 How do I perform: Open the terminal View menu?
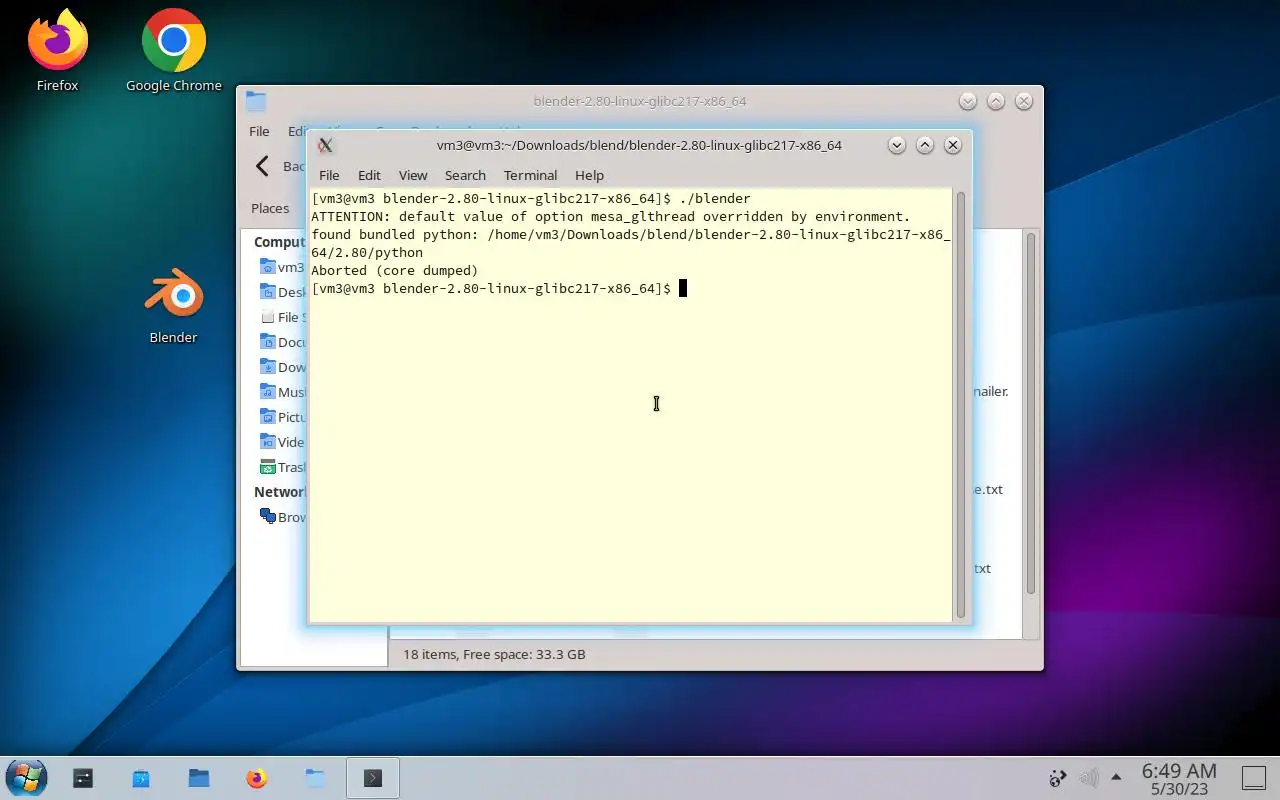click(x=413, y=175)
